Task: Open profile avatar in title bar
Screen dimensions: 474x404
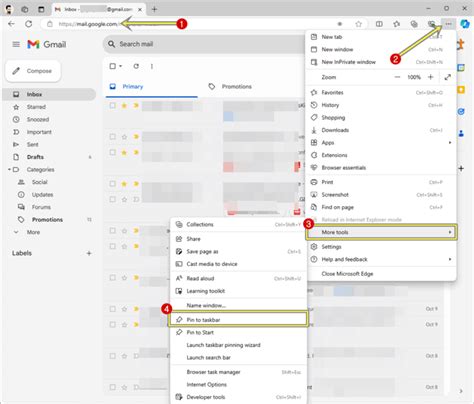Action: point(9,9)
